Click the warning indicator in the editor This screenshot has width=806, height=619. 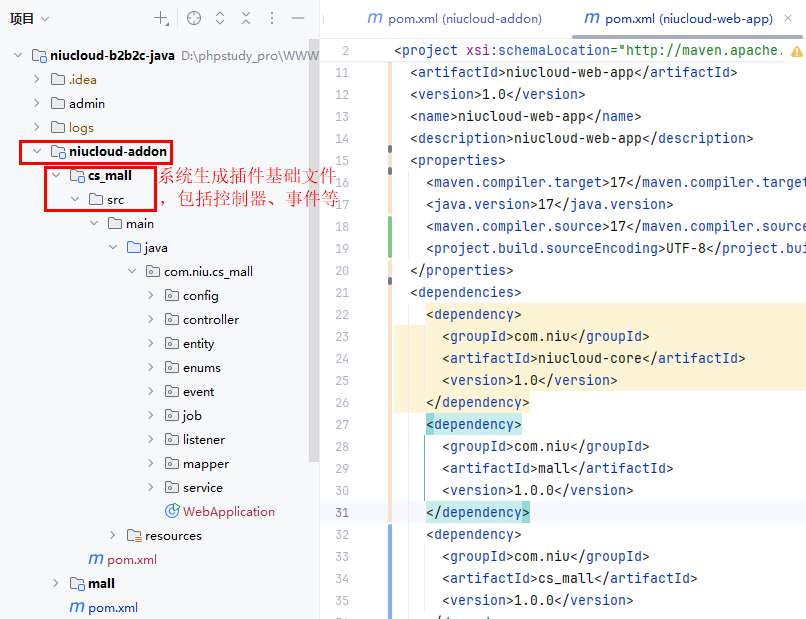[796, 50]
